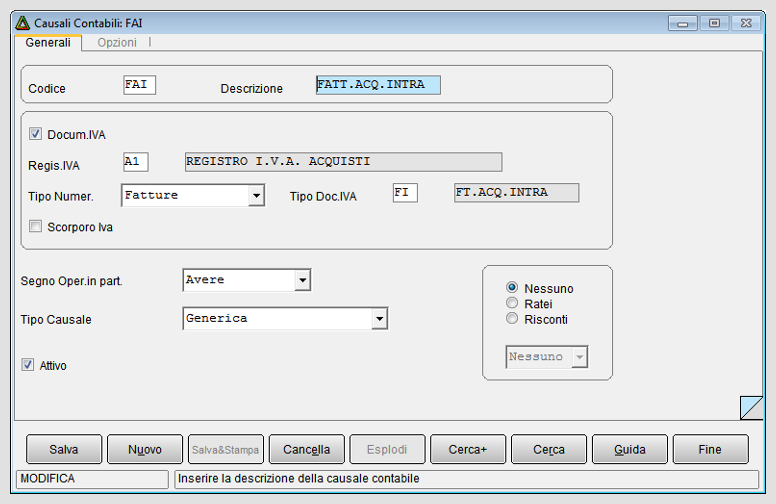
Task: Click the Cerca button
Action: click(549, 449)
